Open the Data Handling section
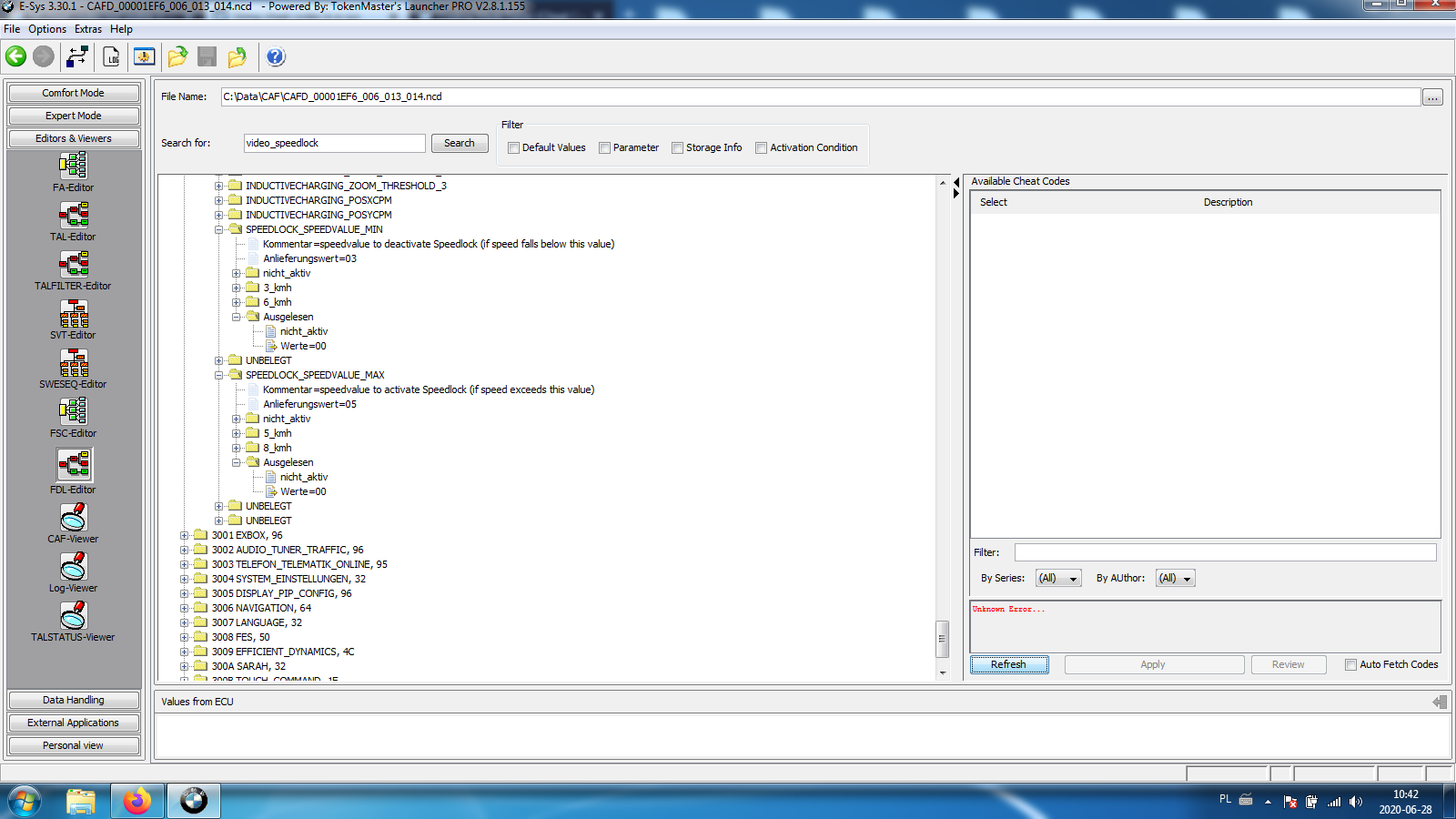 pos(74,700)
